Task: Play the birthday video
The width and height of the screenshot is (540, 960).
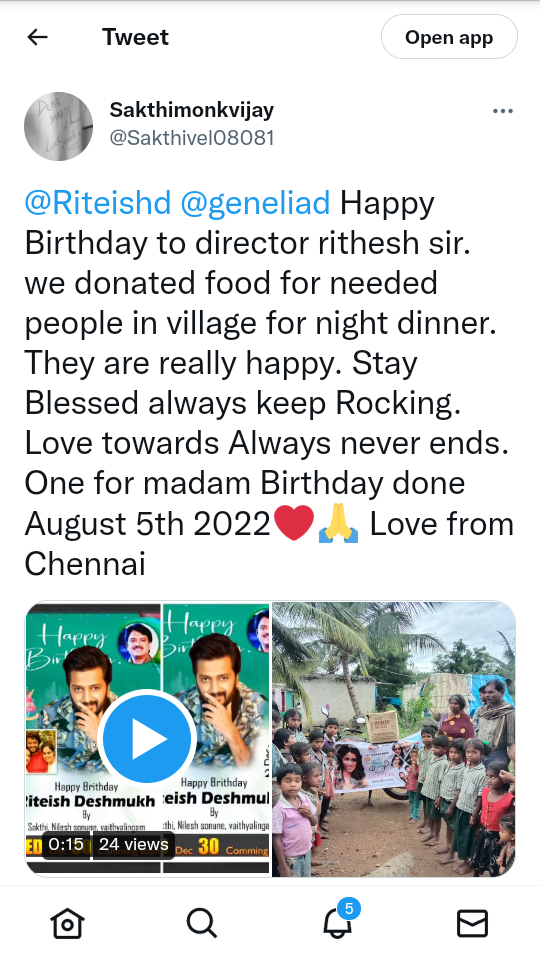Action: (x=147, y=738)
